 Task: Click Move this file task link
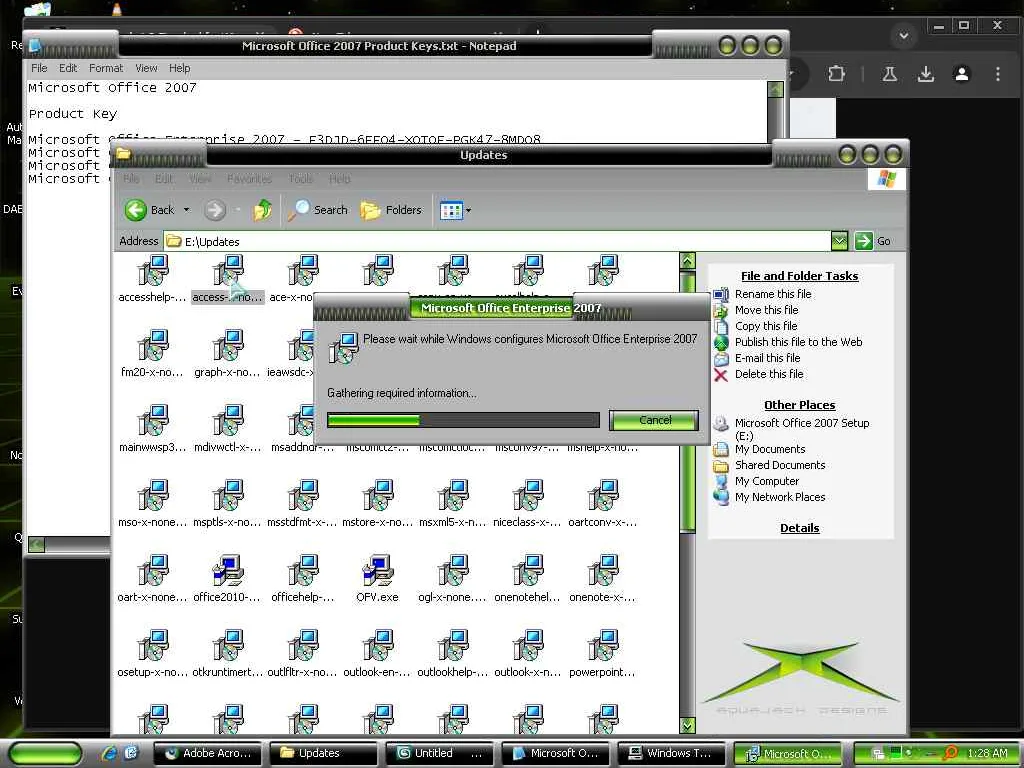click(x=766, y=310)
